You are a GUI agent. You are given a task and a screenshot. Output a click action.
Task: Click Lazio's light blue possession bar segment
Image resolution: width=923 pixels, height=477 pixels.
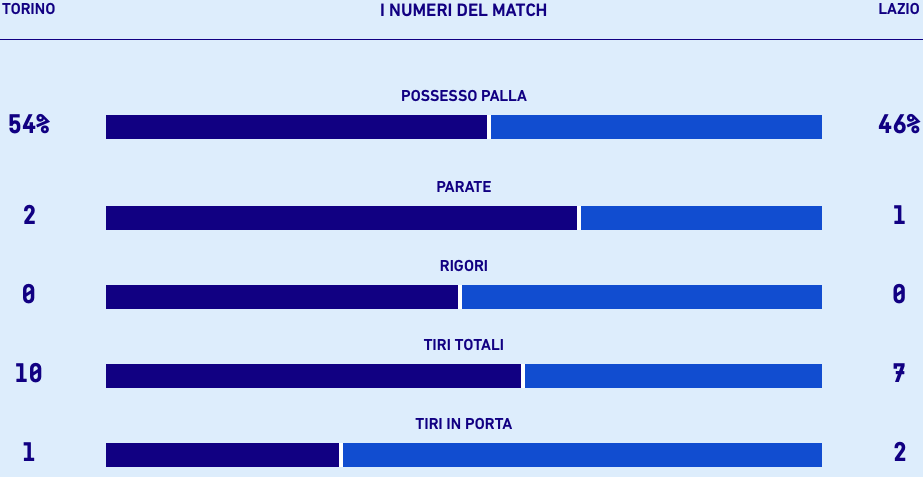click(x=656, y=127)
